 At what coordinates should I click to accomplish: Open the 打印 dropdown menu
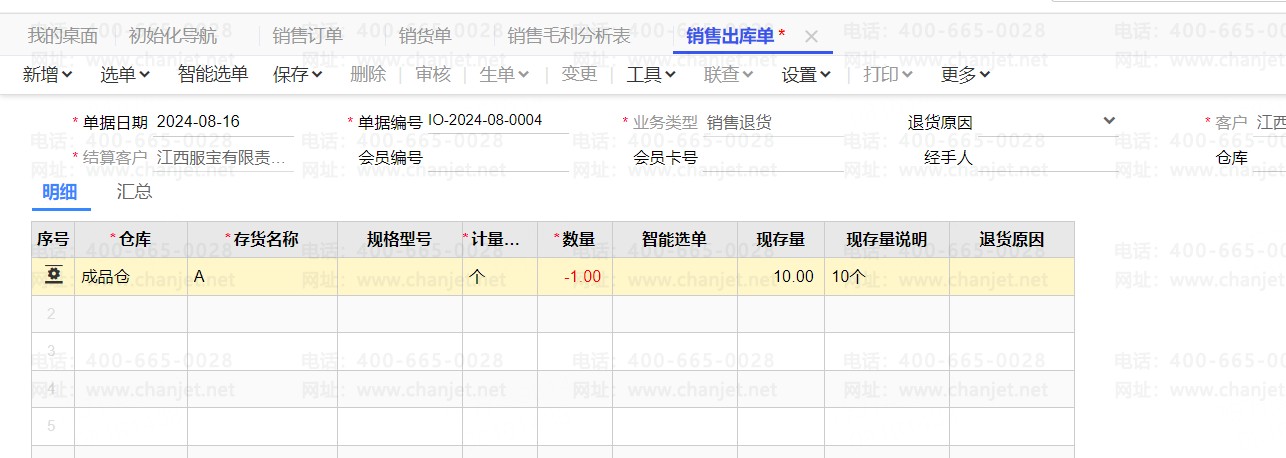pyautogui.click(x=888, y=74)
